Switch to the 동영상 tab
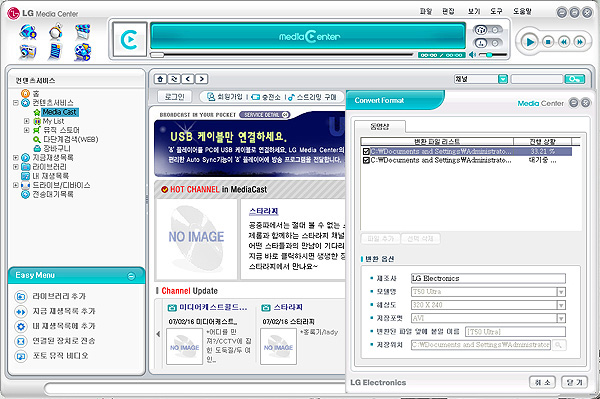Viewport: 600px width, 399px height. (379, 127)
